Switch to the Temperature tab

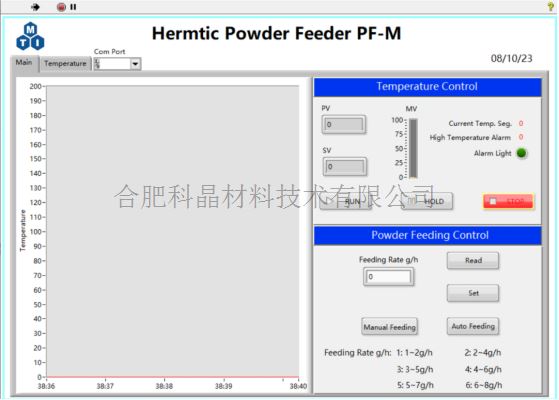coord(65,63)
